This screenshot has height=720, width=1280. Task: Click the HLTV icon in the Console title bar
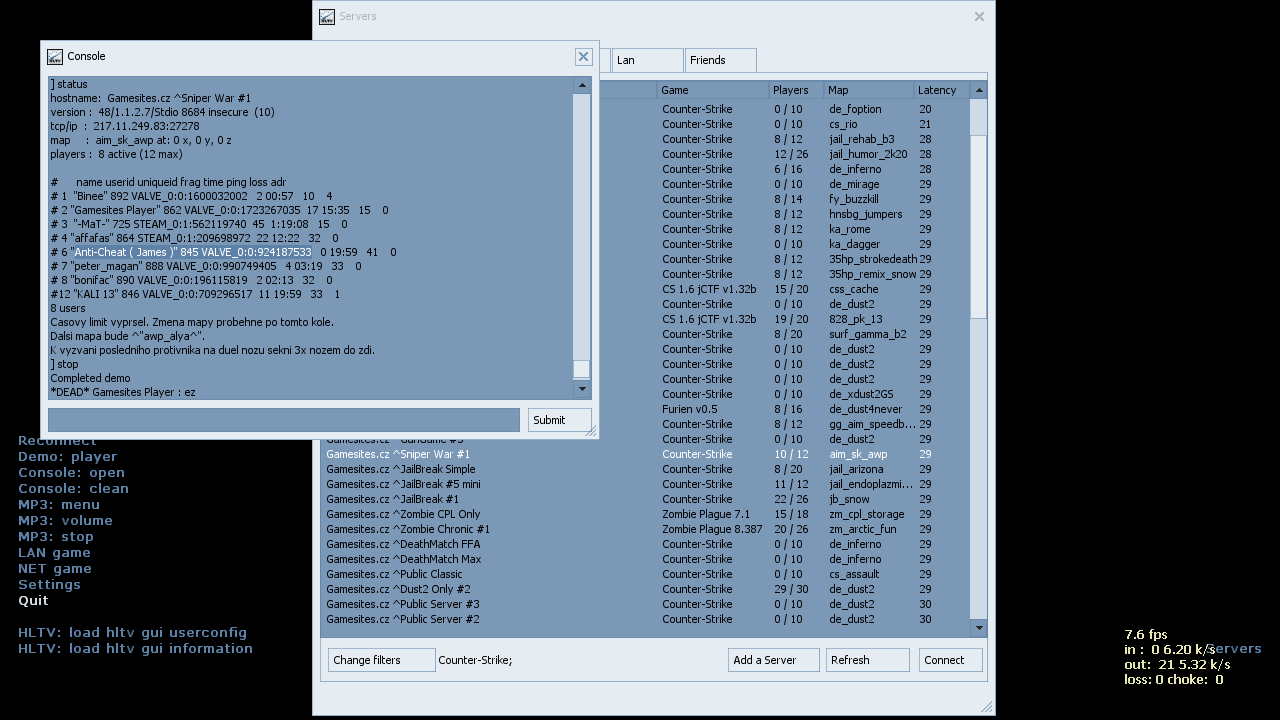pos(55,57)
